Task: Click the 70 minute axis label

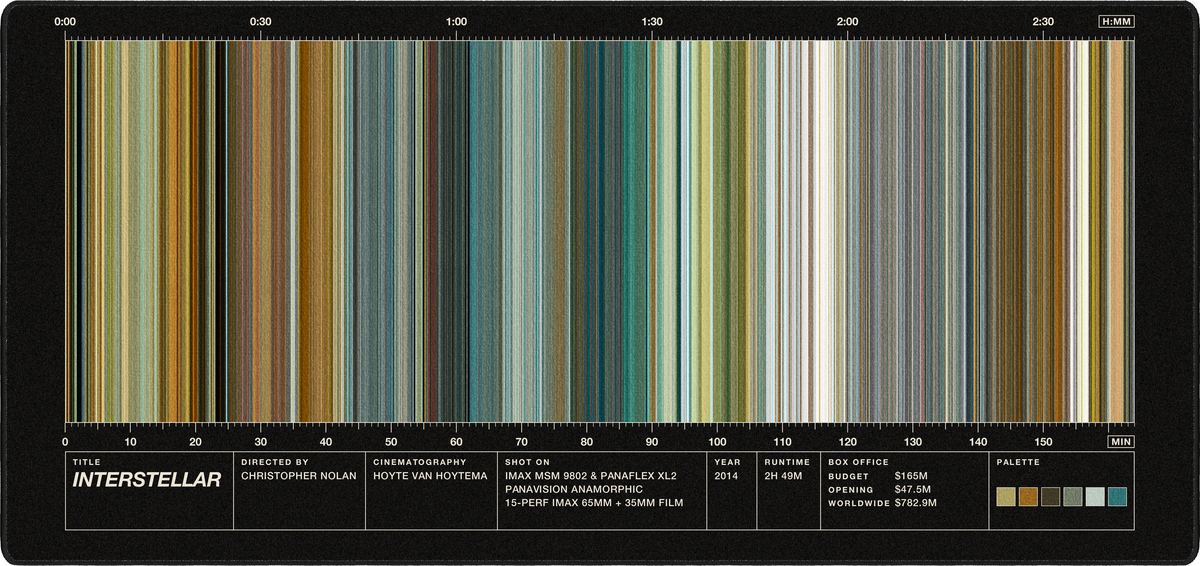Action: click(521, 442)
